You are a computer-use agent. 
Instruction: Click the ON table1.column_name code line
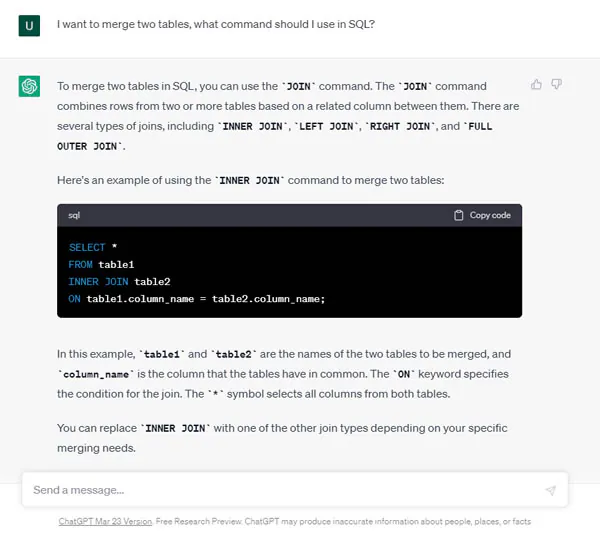click(197, 298)
